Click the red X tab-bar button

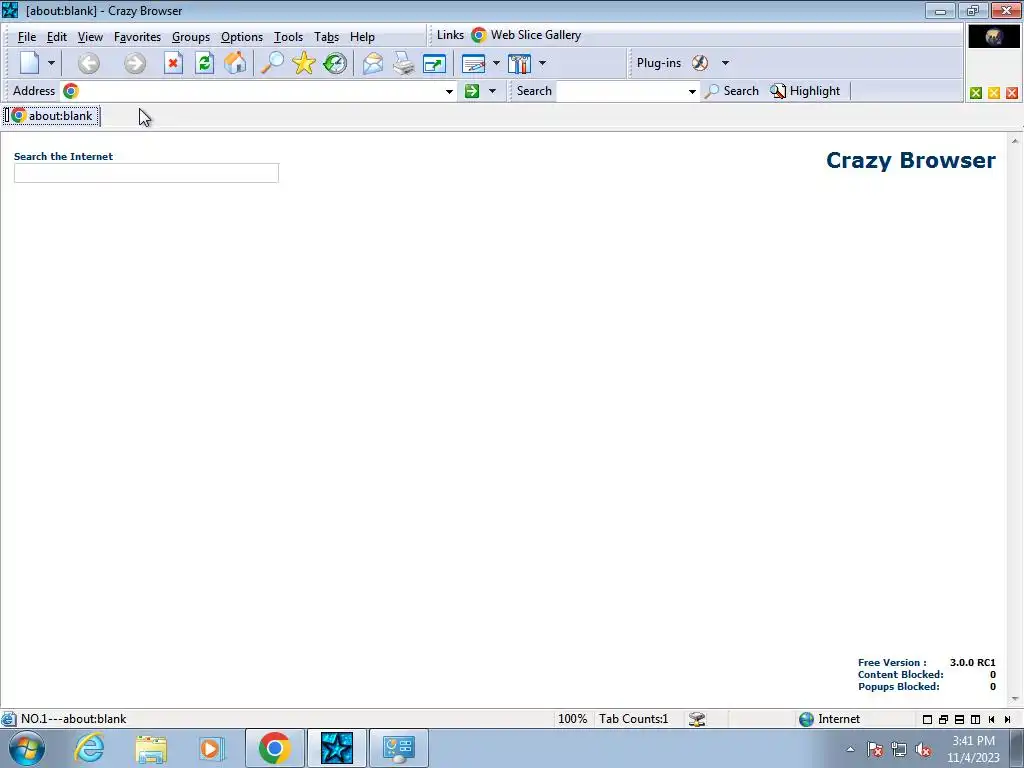[x=1012, y=93]
